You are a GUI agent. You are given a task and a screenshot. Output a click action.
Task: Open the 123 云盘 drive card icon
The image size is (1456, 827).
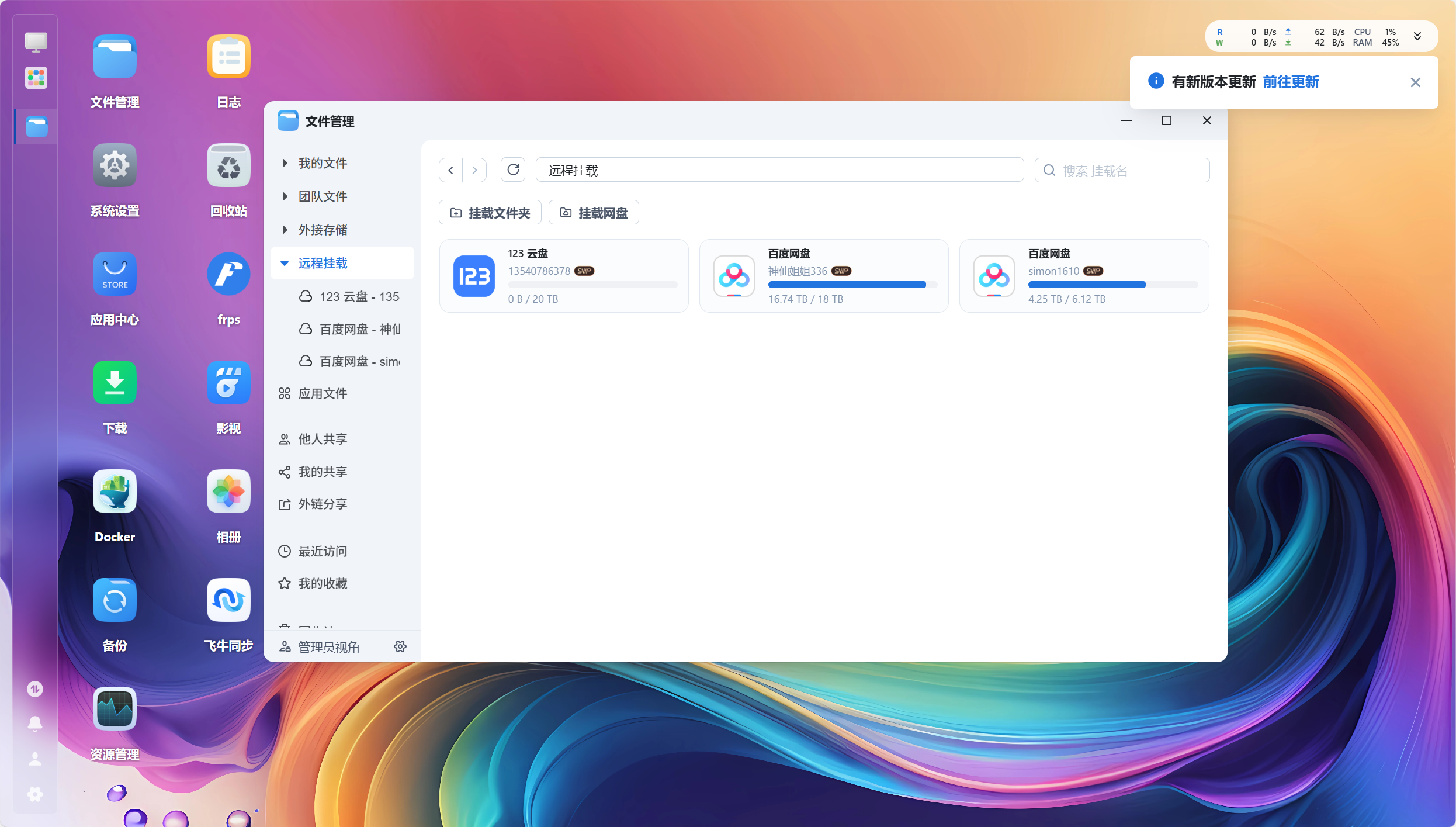pos(474,276)
